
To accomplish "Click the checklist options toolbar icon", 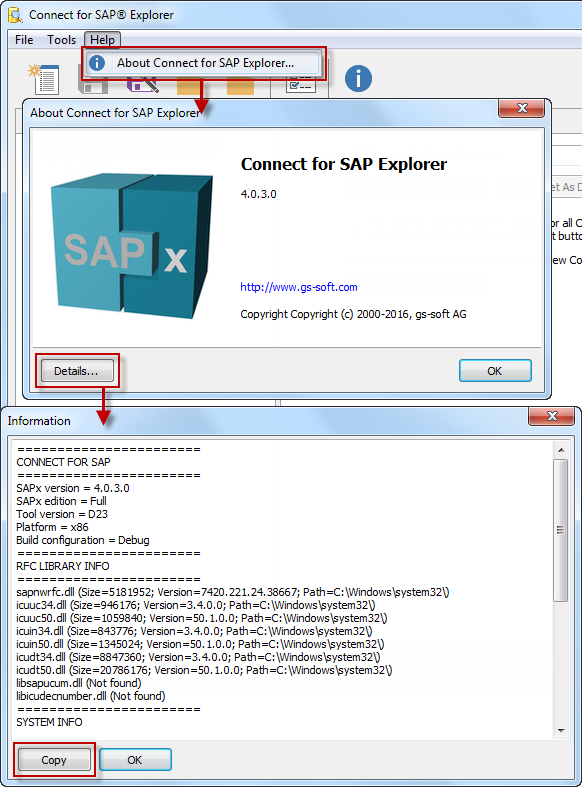I will (x=301, y=85).
